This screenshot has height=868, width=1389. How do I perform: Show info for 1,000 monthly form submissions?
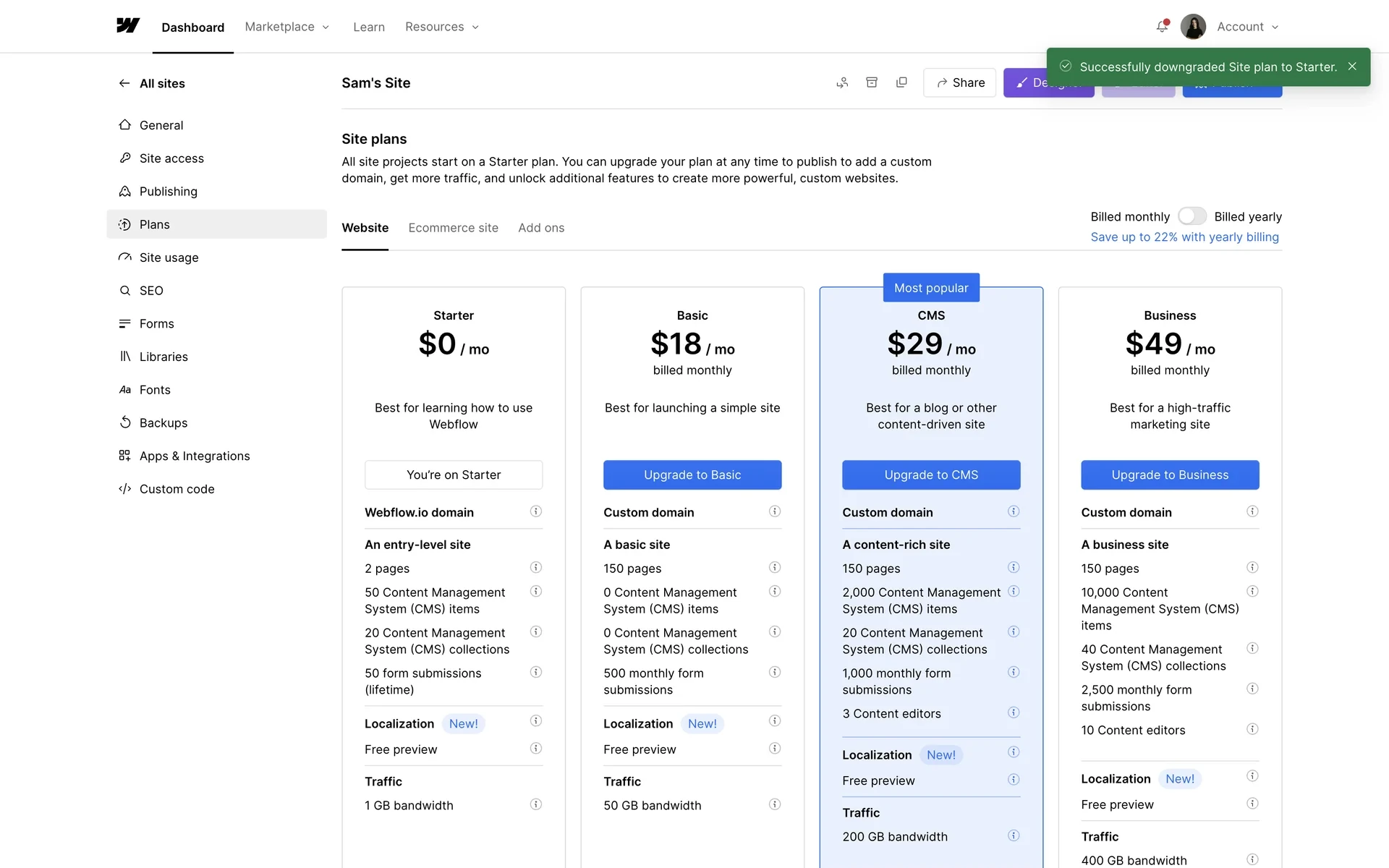[1014, 672]
